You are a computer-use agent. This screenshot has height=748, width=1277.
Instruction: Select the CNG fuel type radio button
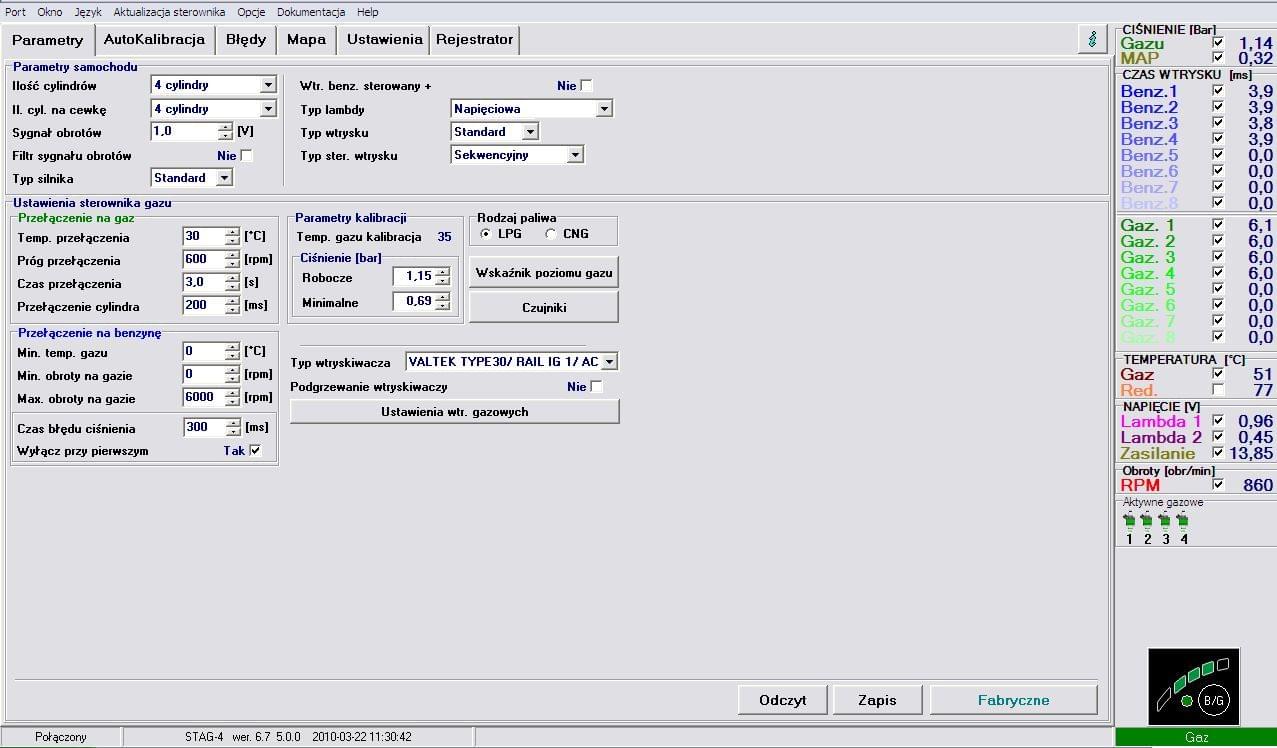tap(551, 234)
